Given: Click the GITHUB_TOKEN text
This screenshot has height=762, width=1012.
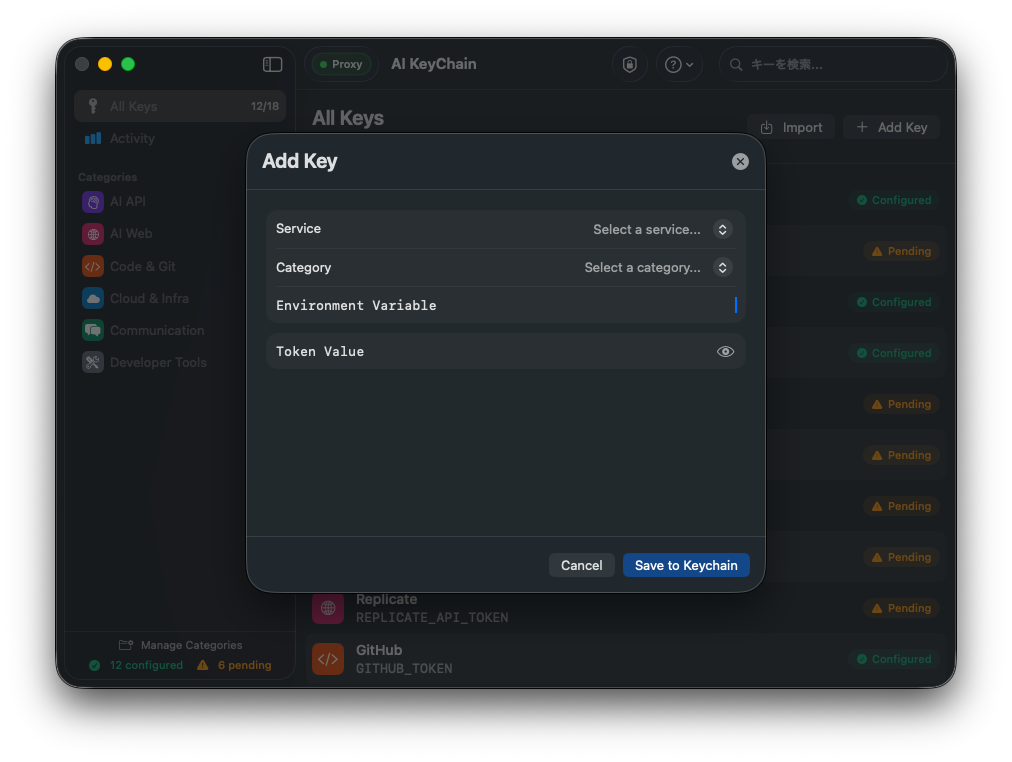Looking at the screenshot, I should click(404, 669).
